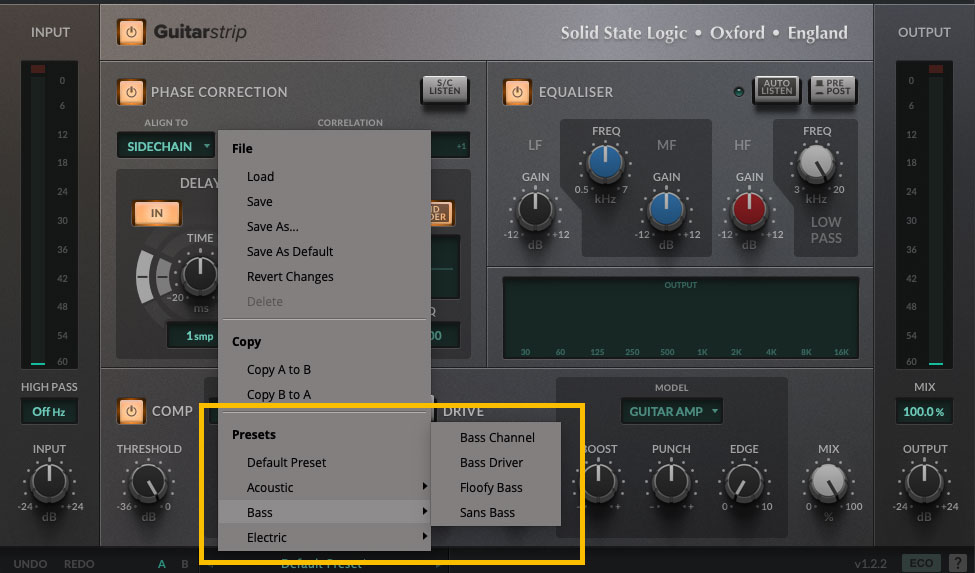
Task: Click the delay Time knob
Action: pyautogui.click(x=200, y=274)
